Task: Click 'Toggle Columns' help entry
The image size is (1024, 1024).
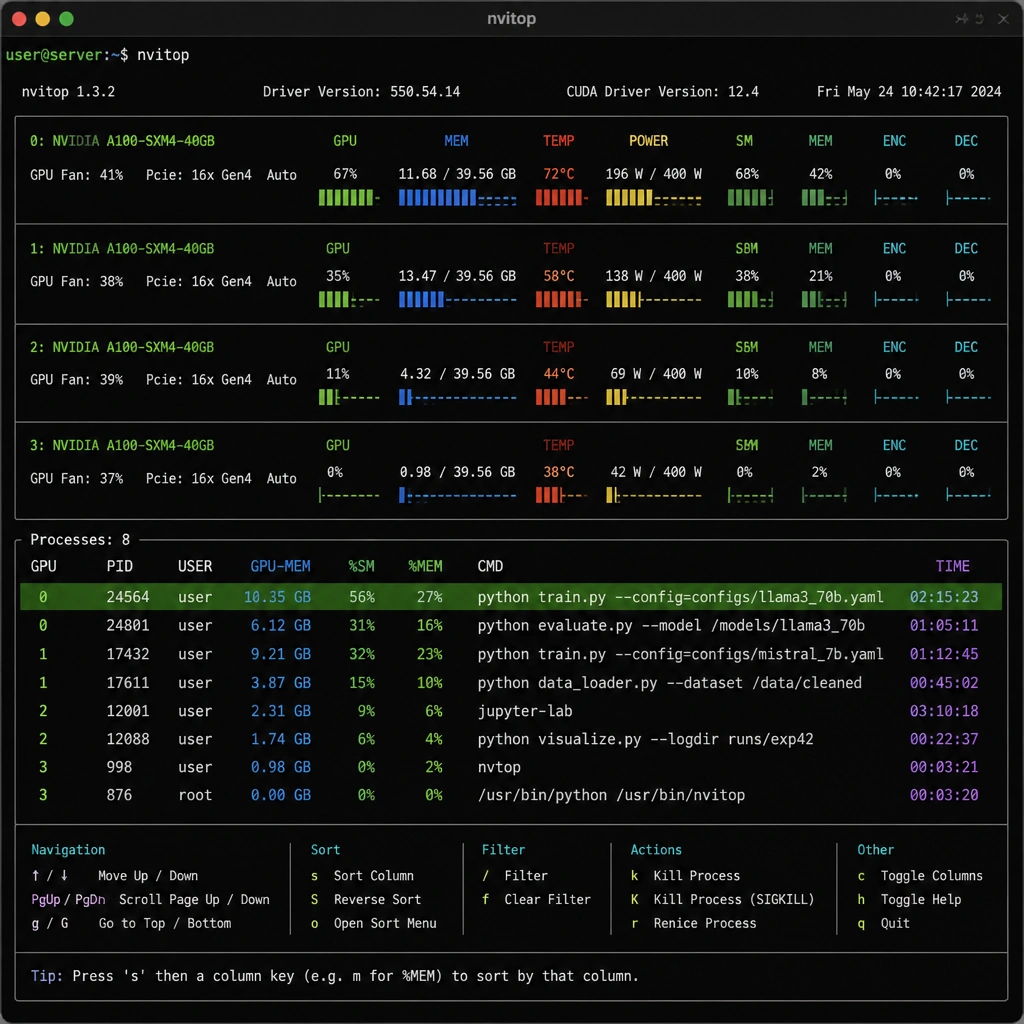Action: pos(931,876)
